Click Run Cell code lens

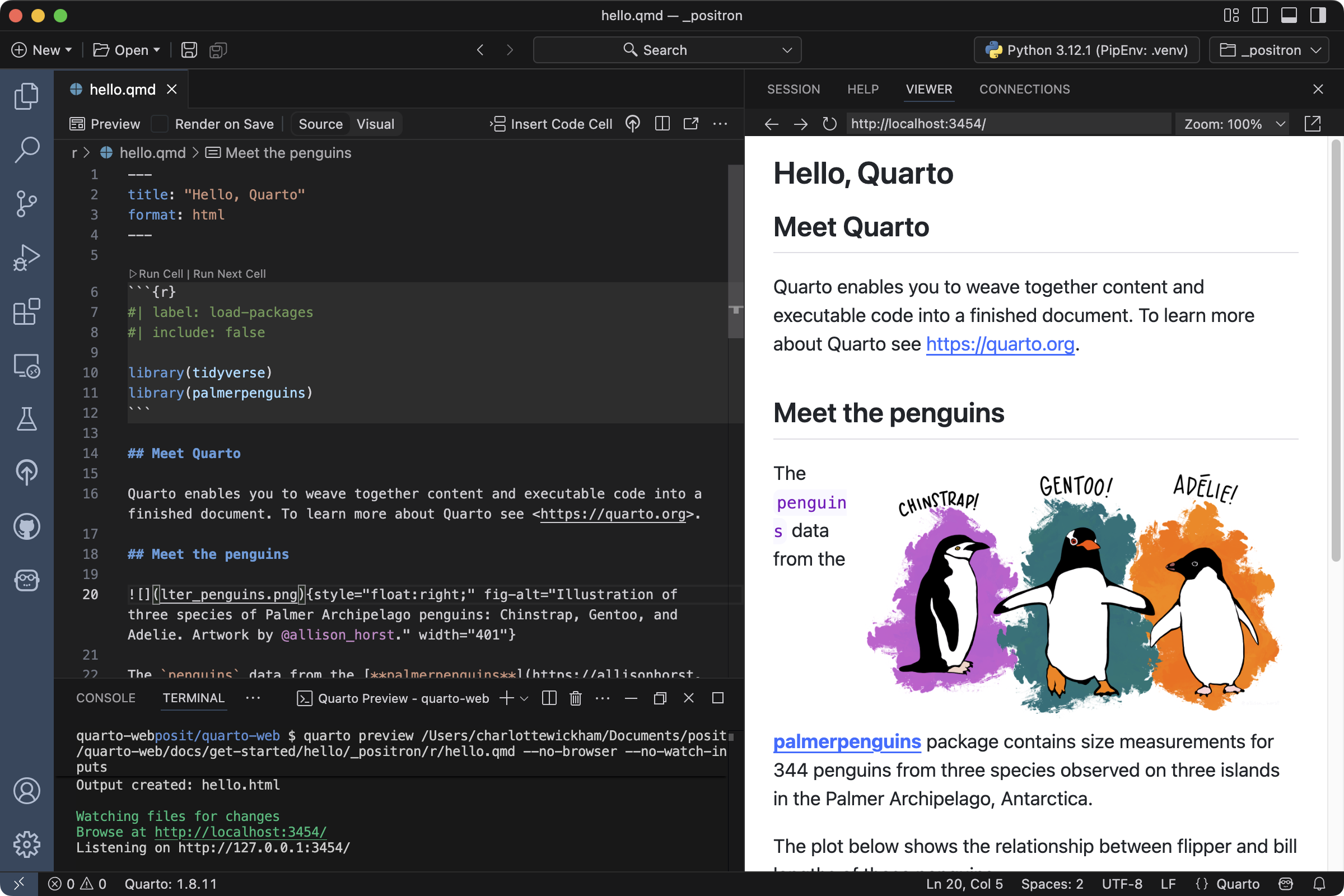(x=156, y=274)
